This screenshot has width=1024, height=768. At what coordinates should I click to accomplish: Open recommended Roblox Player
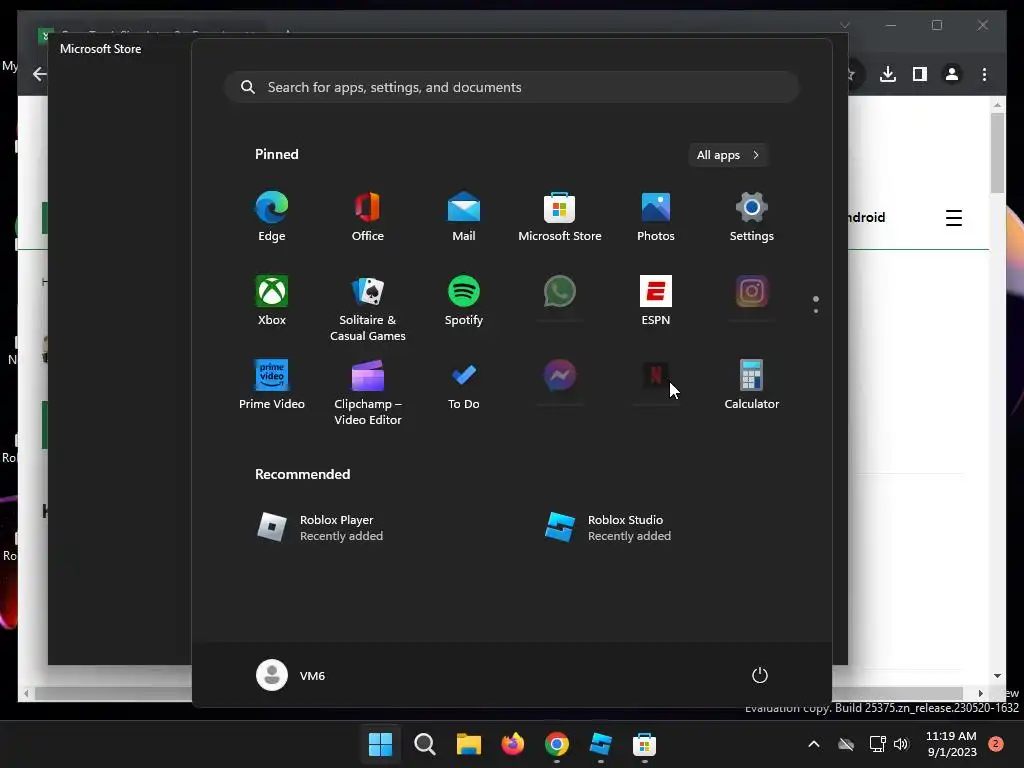tap(320, 528)
